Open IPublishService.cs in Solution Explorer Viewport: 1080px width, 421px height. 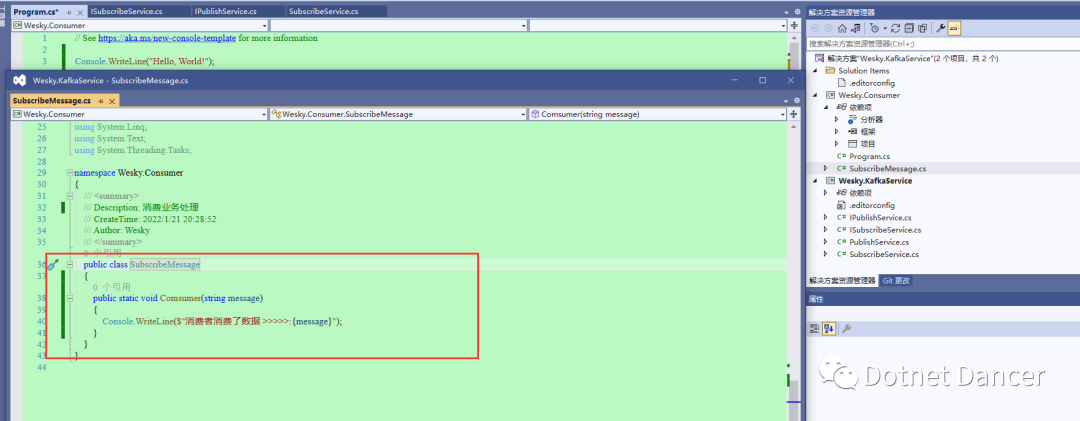[880, 218]
